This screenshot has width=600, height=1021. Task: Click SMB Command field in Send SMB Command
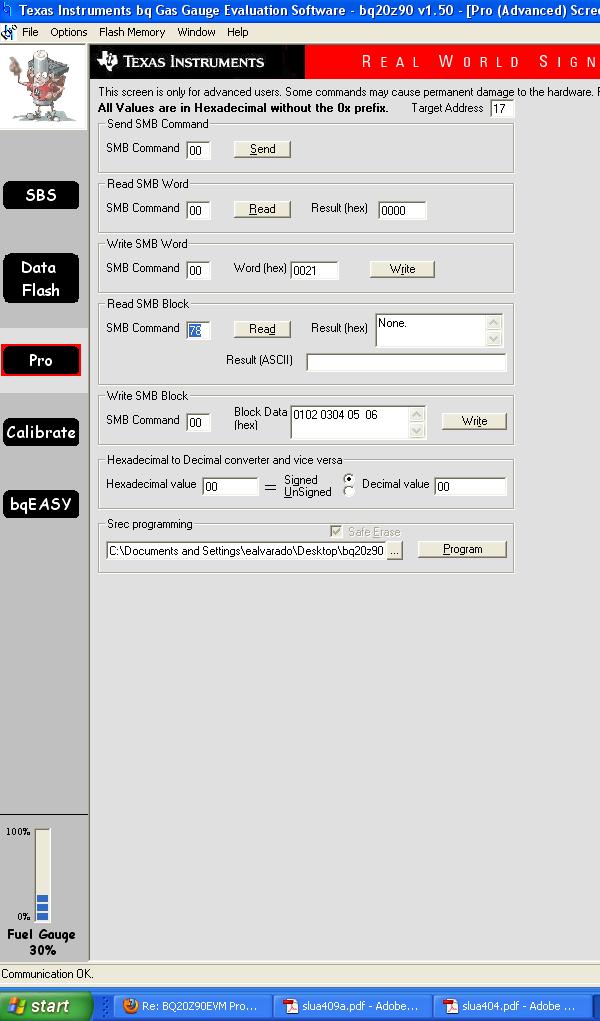[x=199, y=150]
